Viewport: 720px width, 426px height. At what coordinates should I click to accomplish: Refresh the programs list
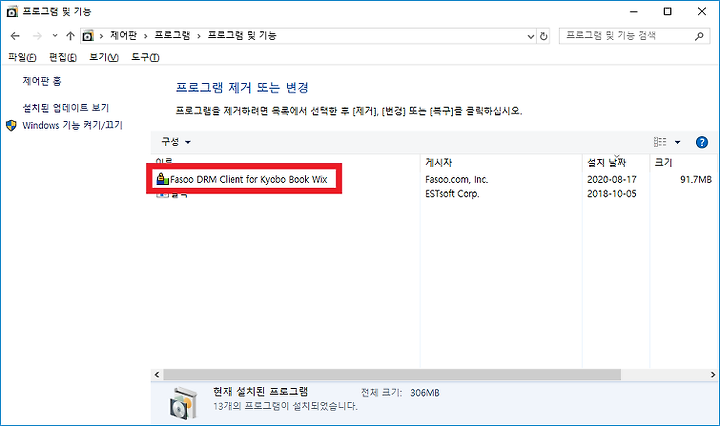click(544, 36)
